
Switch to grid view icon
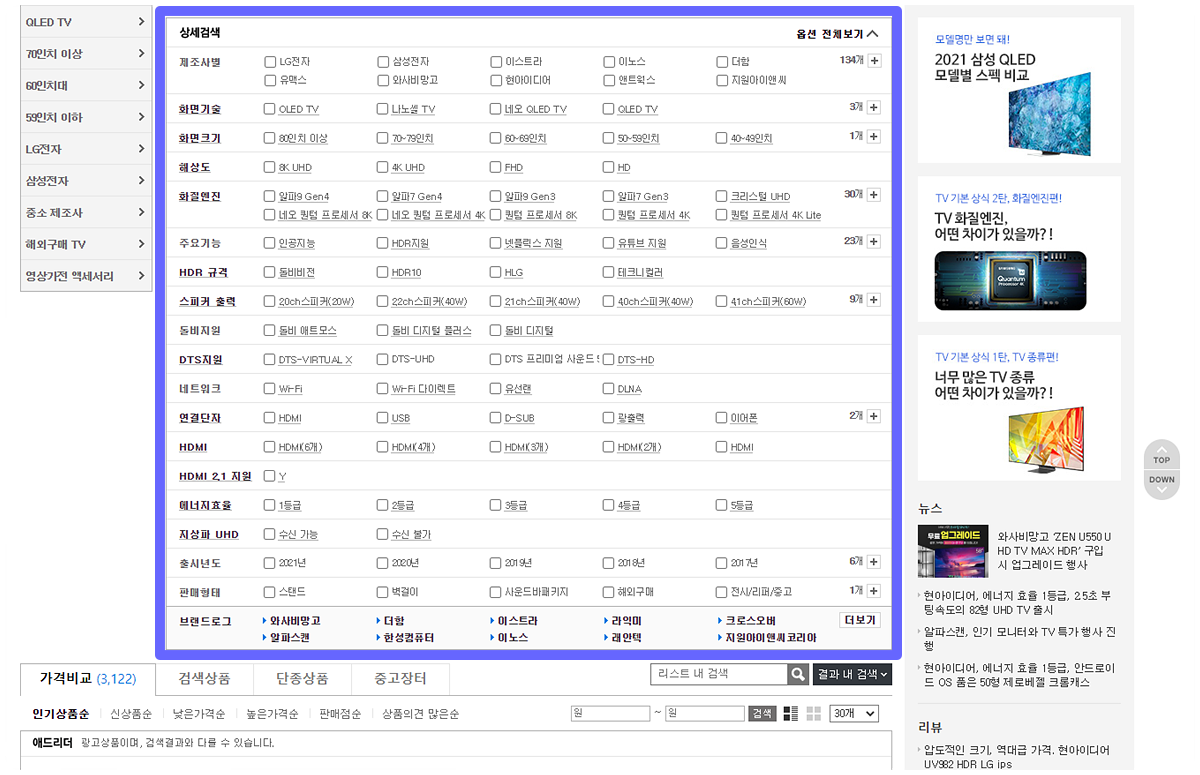tap(813, 714)
